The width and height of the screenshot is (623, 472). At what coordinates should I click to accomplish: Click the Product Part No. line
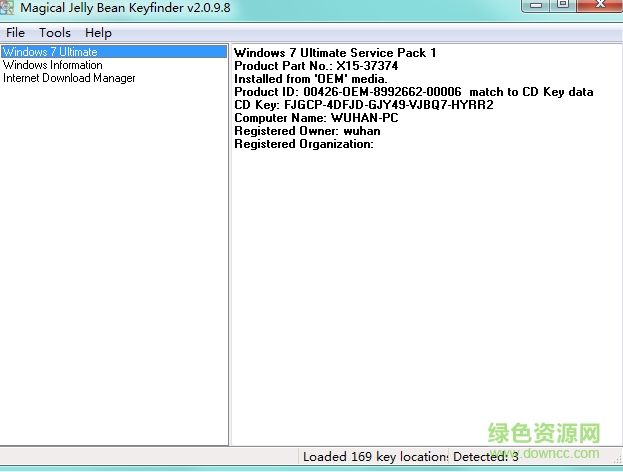(316, 66)
